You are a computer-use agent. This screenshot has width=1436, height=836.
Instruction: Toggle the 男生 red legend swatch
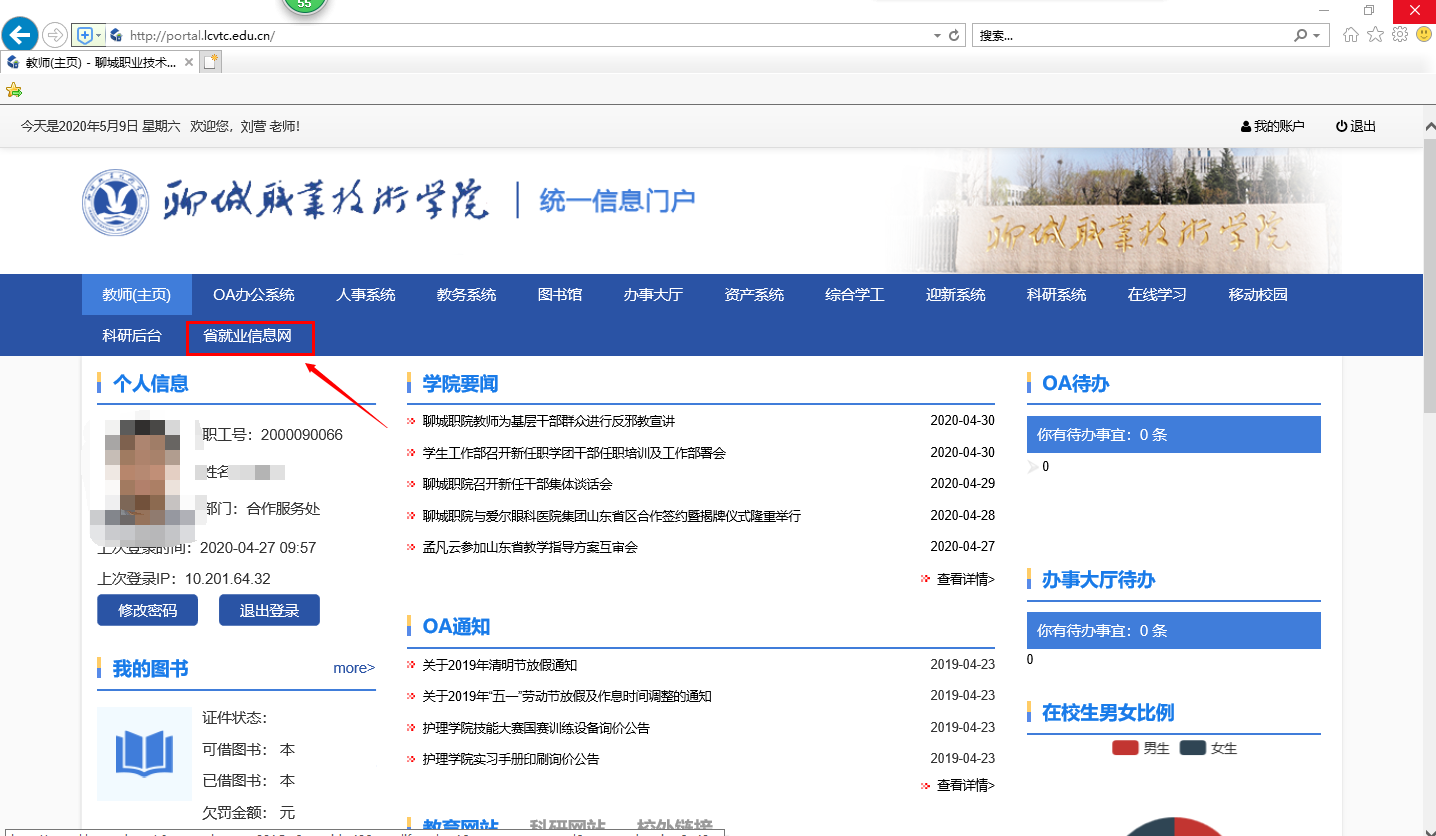pos(1125,748)
